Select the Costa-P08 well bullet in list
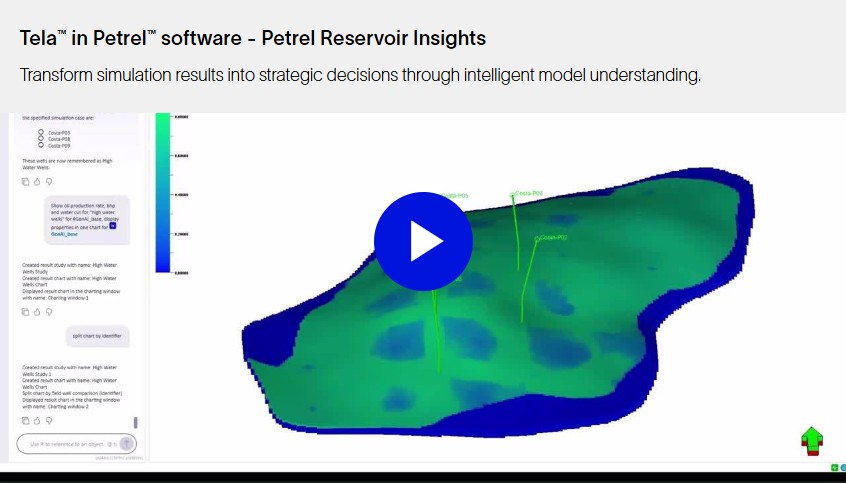 [40, 139]
